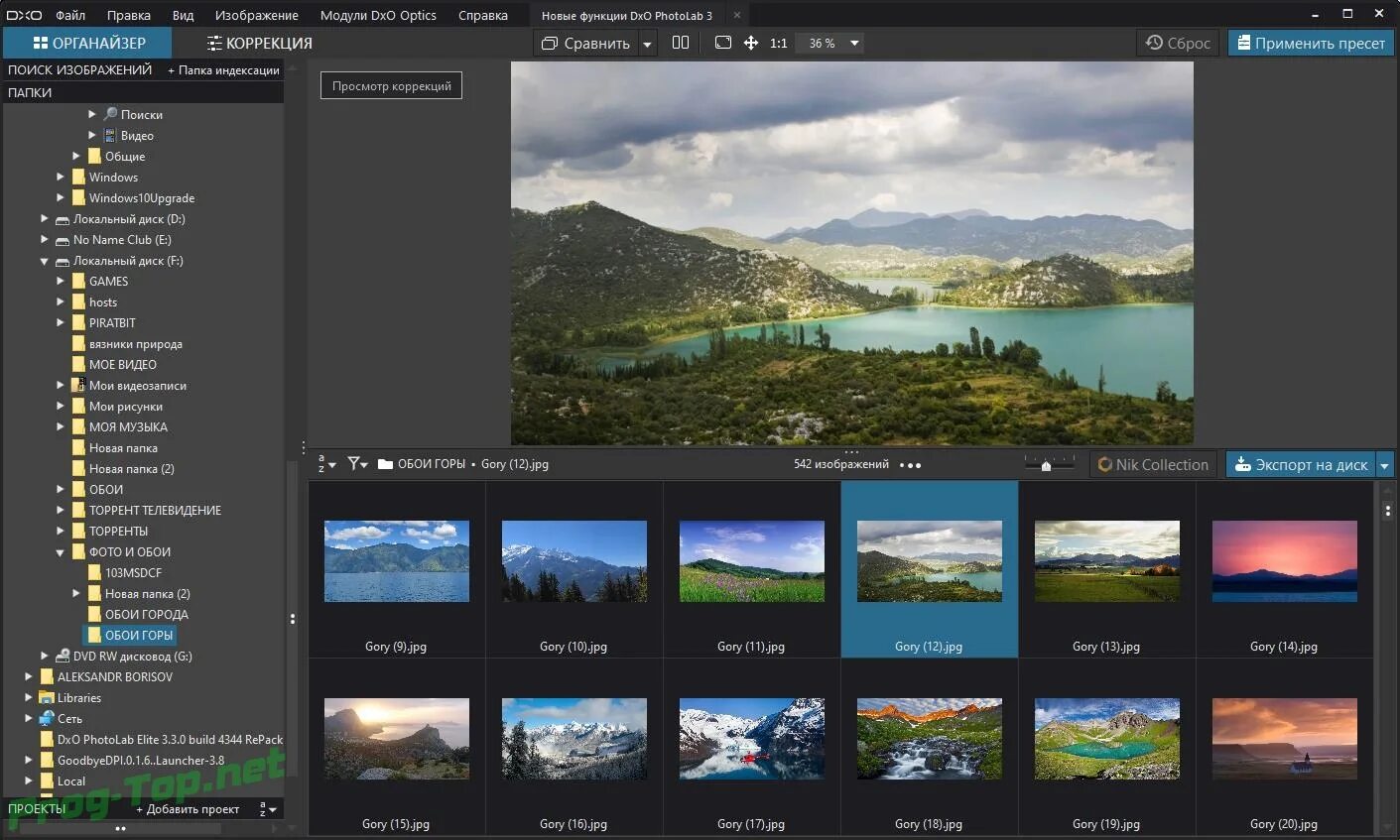Open the Изображение menu
The image size is (1400, 840).
[256, 15]
